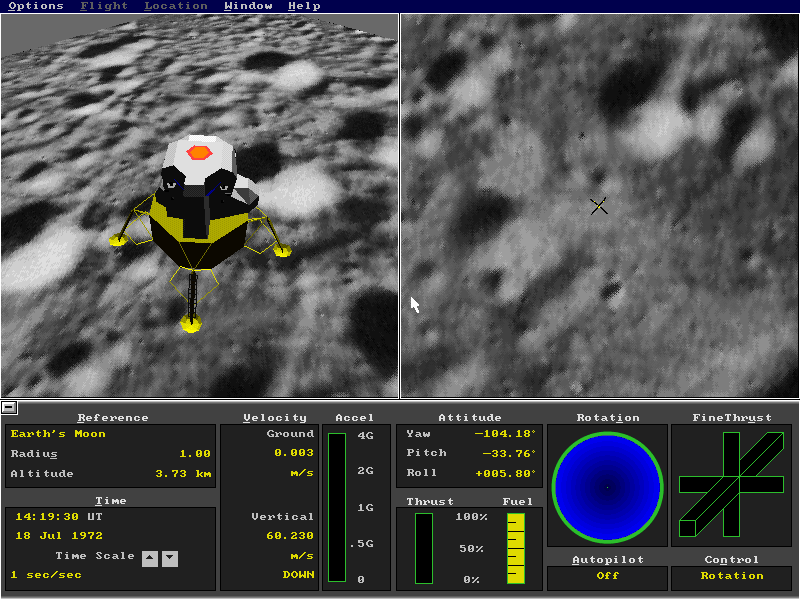
Task: Click the Vertical velocity value 60.230
Action: (290, 536)
